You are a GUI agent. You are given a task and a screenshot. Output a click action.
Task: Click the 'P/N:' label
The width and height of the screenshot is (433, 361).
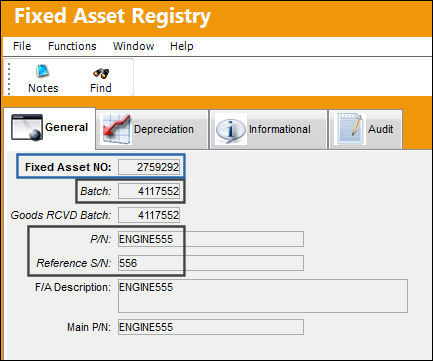[101, 239]
